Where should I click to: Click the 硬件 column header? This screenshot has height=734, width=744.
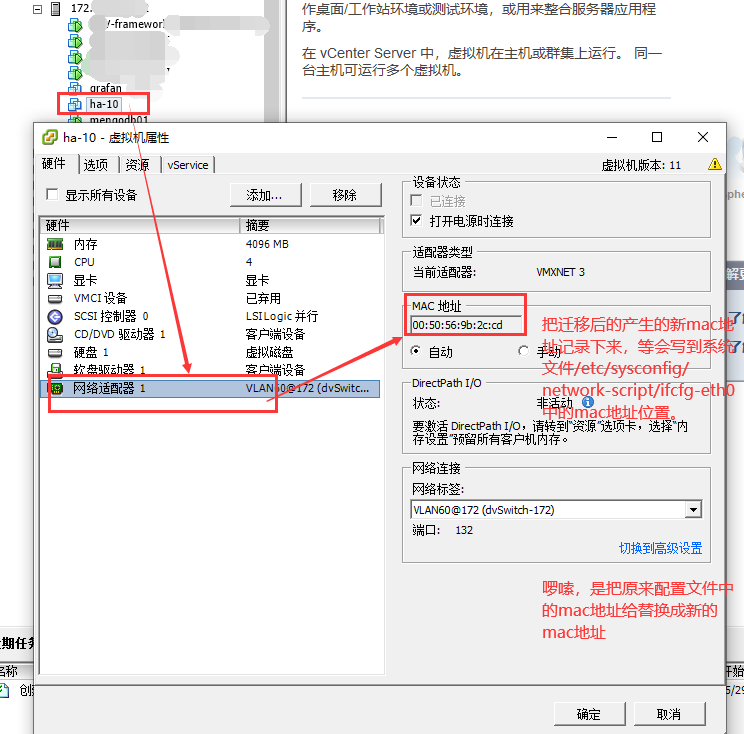tap(140, 225)
